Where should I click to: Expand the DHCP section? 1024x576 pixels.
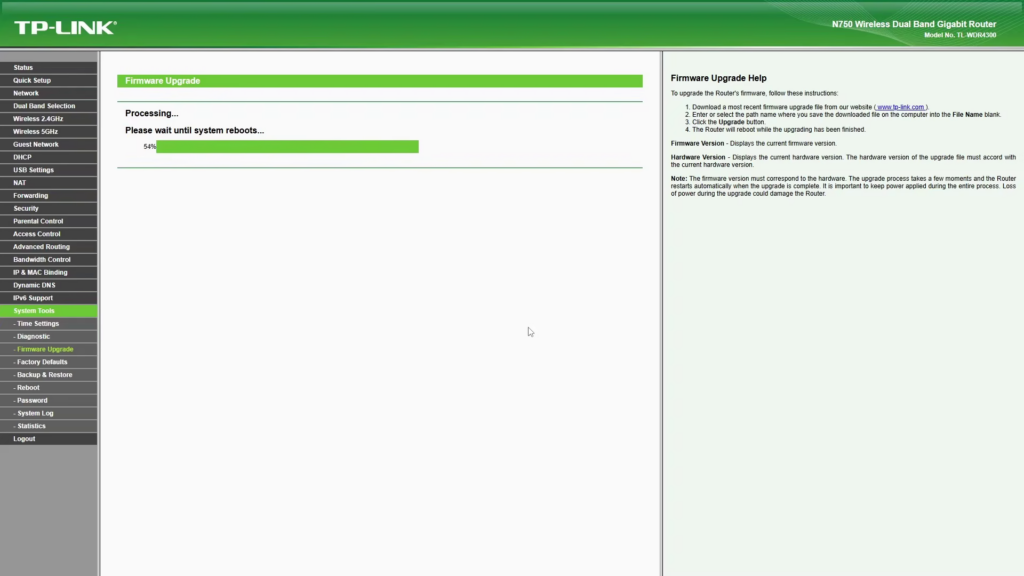[x=22, y=157]
